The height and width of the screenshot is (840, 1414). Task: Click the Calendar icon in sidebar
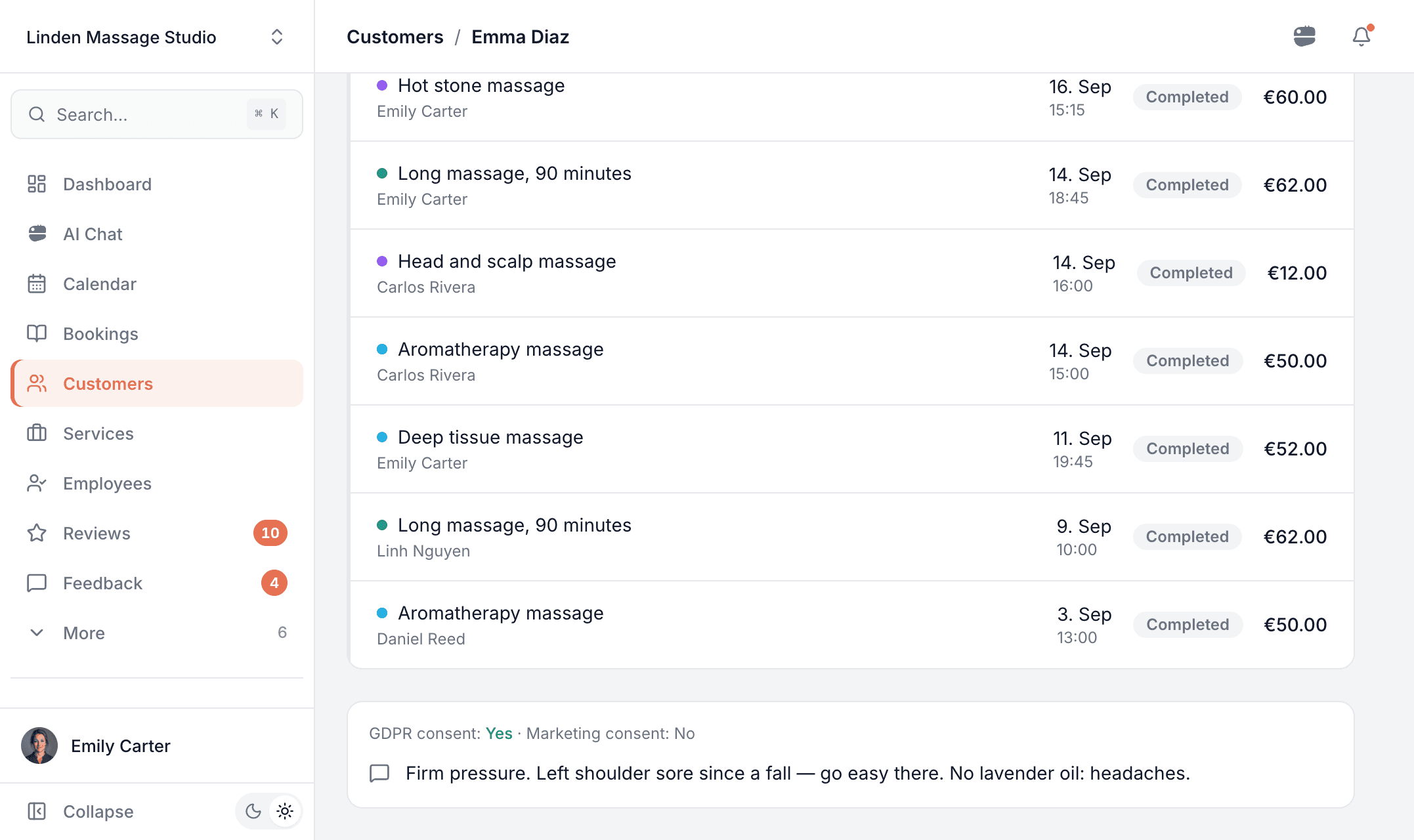tap(37, 283)
